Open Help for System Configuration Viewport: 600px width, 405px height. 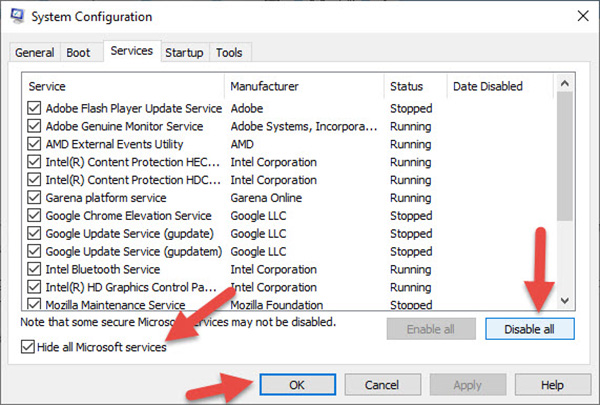pos(552,384)
